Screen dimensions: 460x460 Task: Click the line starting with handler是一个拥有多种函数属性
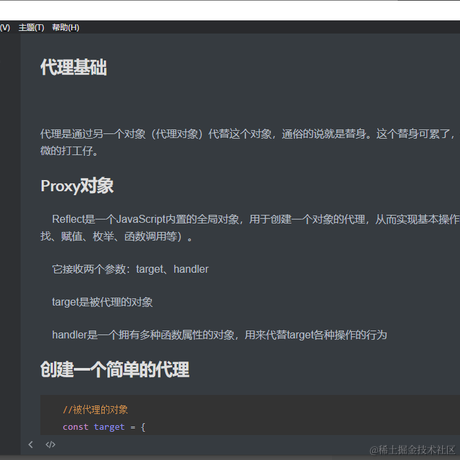pyautogui.click(x=219, y=335)
